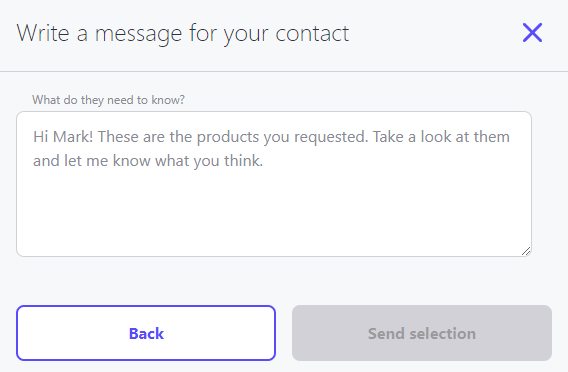Return to the previous step via Back
The height and width of the screenshot is (372, 568).
[x=146, y=333]
